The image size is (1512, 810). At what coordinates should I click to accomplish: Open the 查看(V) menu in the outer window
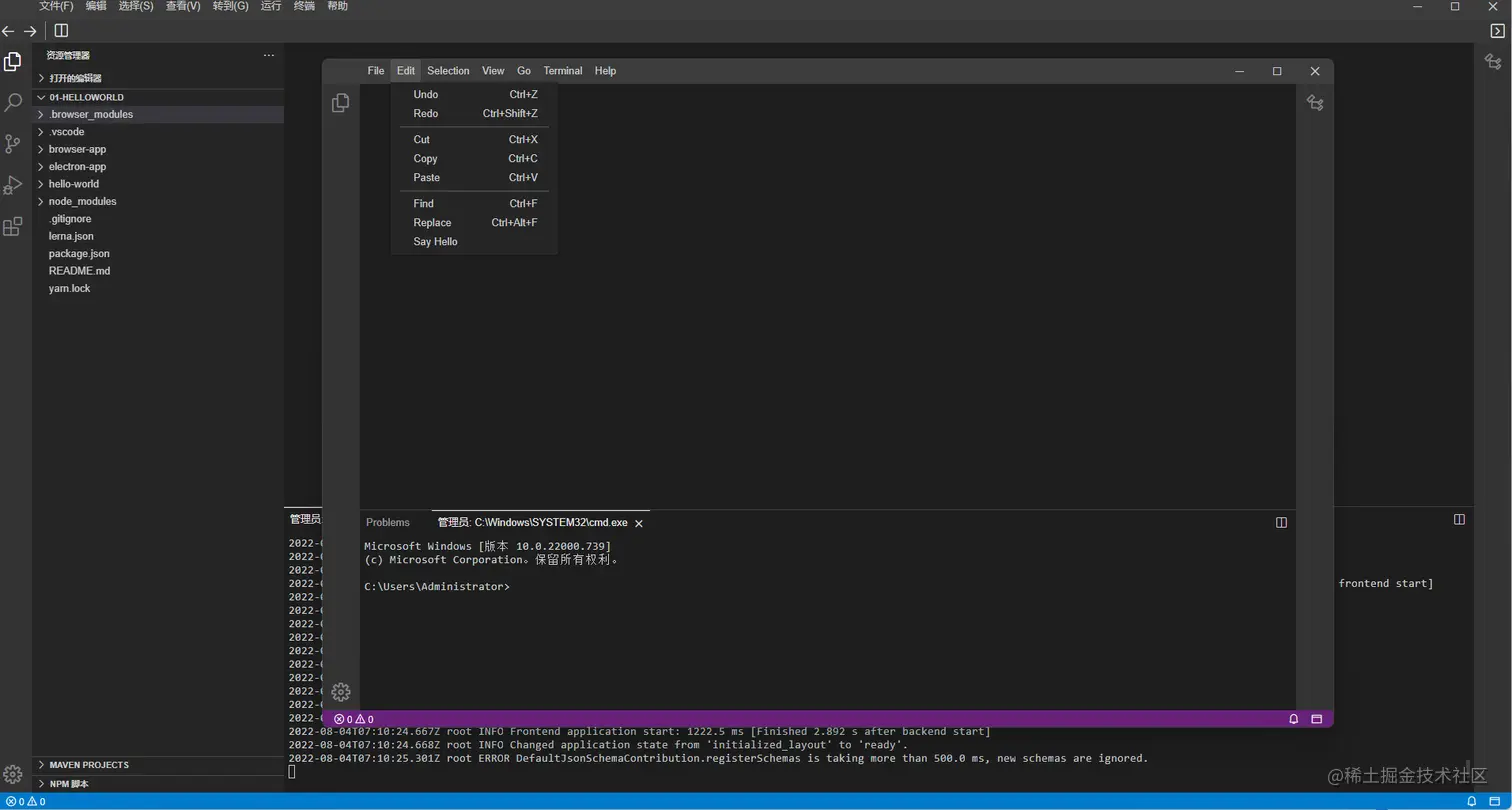point(183,6)
